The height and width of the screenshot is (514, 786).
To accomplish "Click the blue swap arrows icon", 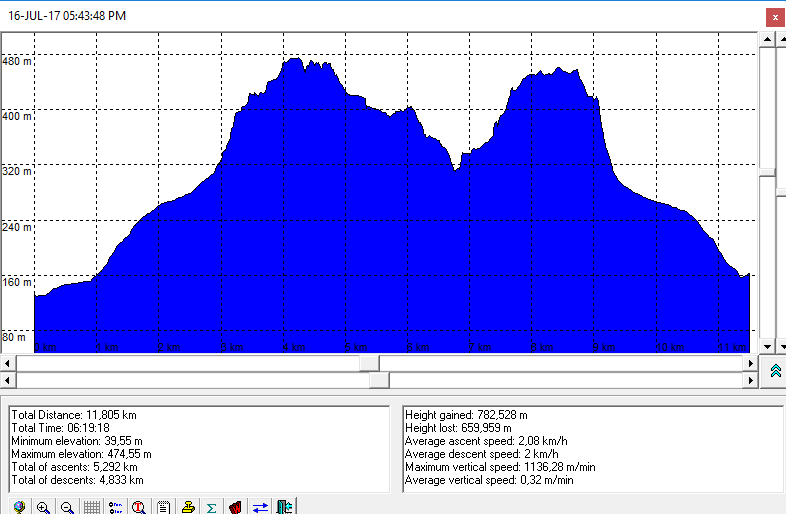I will coord(260,507).
